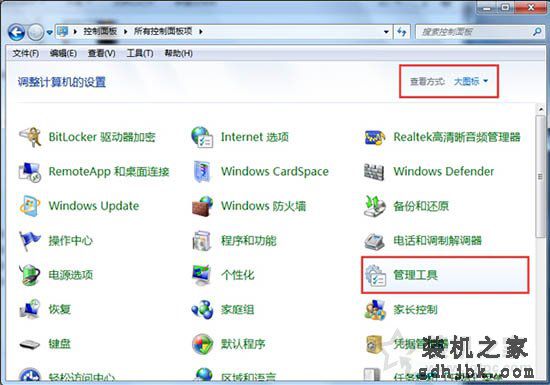Click the 所有控制面板项 breadcrumb

[163, 32]
